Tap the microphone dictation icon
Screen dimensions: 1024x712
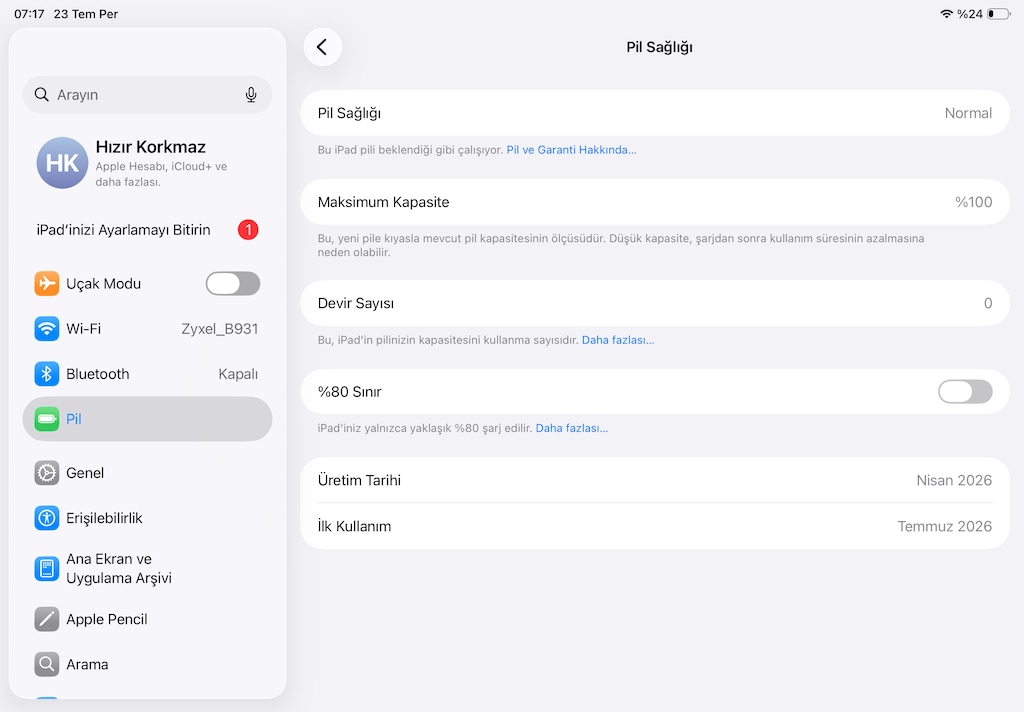251,95
